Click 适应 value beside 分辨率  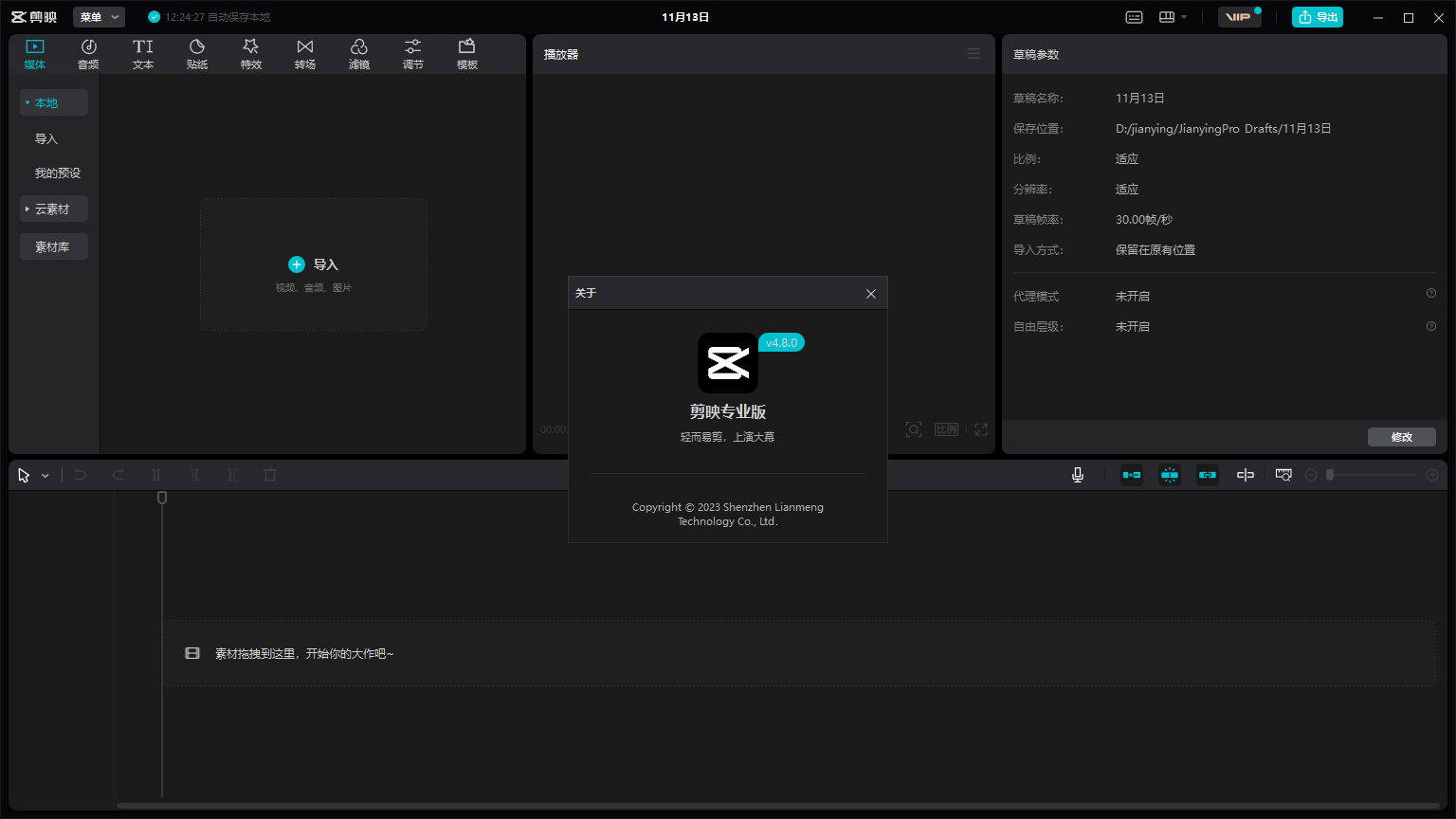click(x=1127, y=189)
